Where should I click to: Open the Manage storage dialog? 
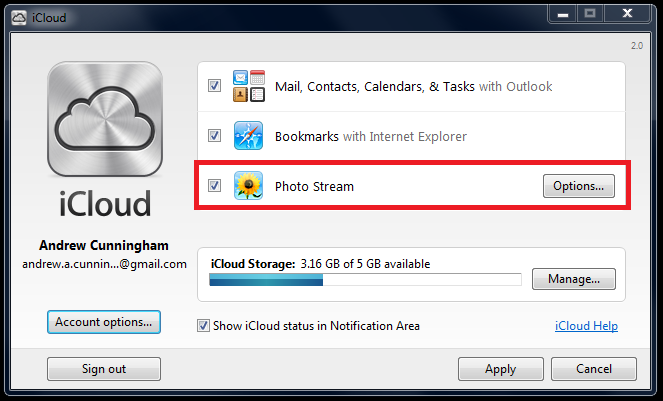point(574,279)
